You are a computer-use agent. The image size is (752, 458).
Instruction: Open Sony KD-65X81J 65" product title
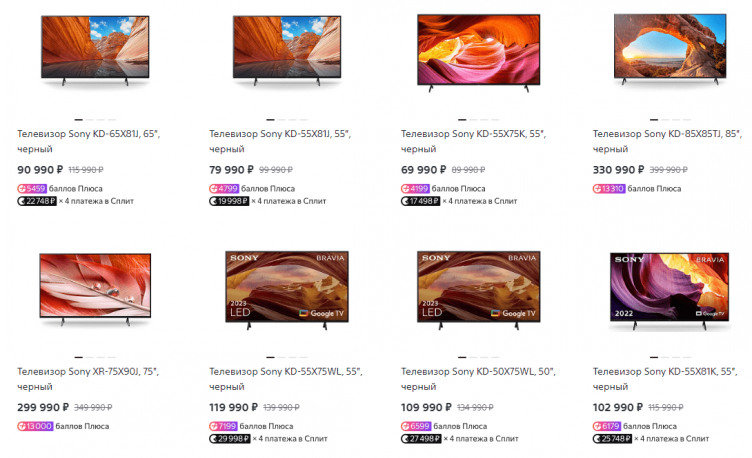click(89, 141)
